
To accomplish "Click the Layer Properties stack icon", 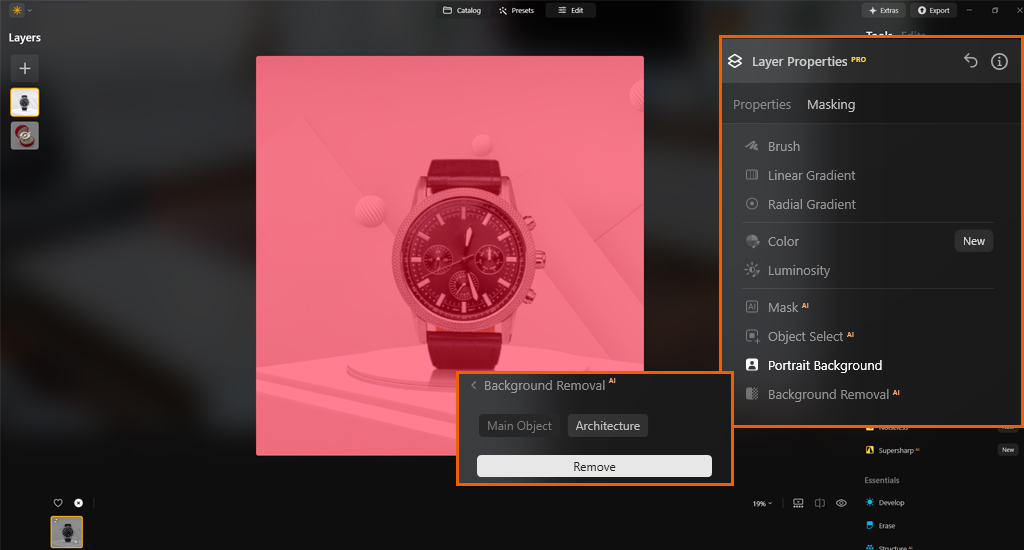I will tap(735, 61).
